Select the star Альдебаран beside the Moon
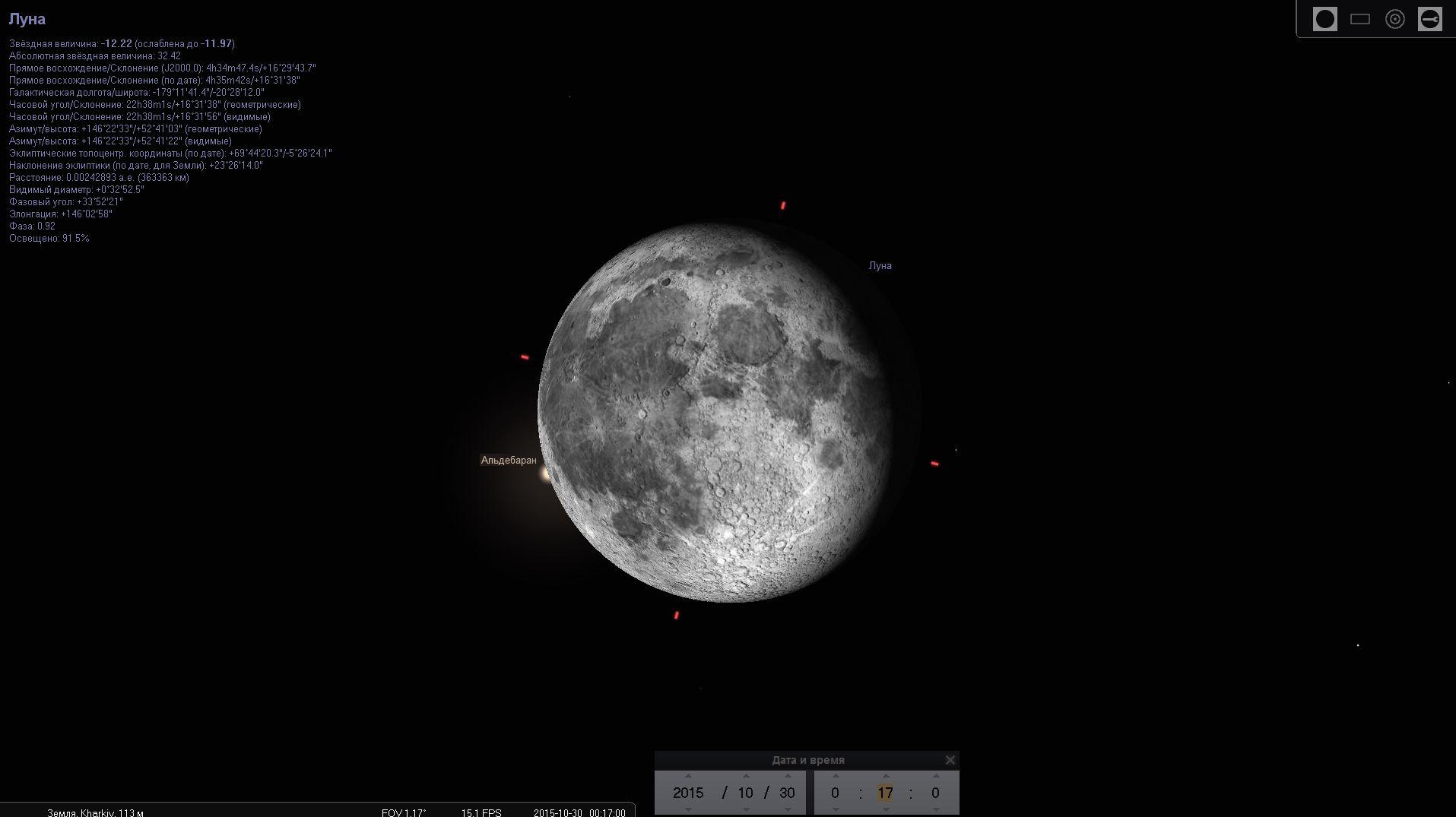This screenshot has height=817, width=1456. click(544, 474)
